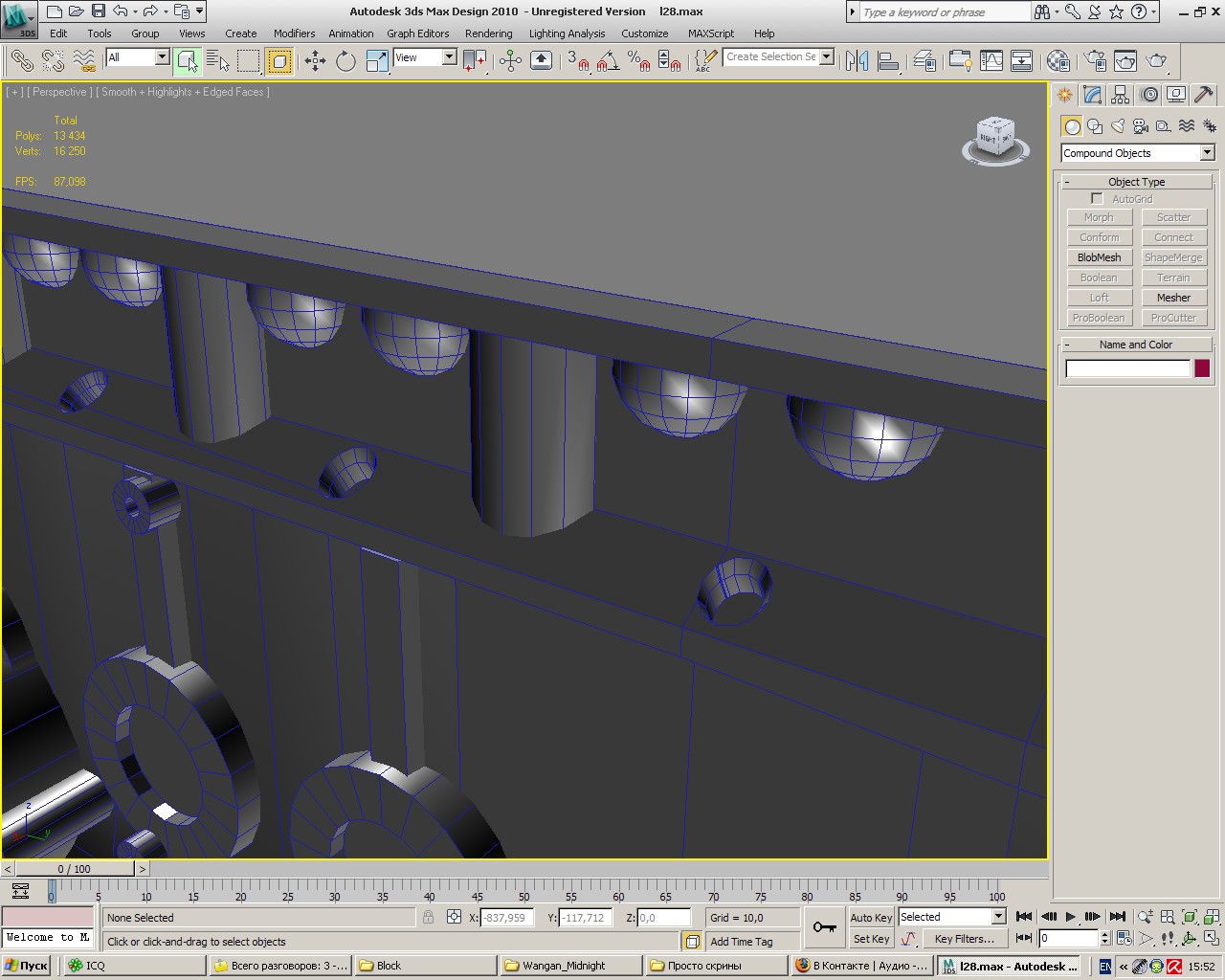Click the Align tool icon

pyautogui.click(x=888, y=61)
